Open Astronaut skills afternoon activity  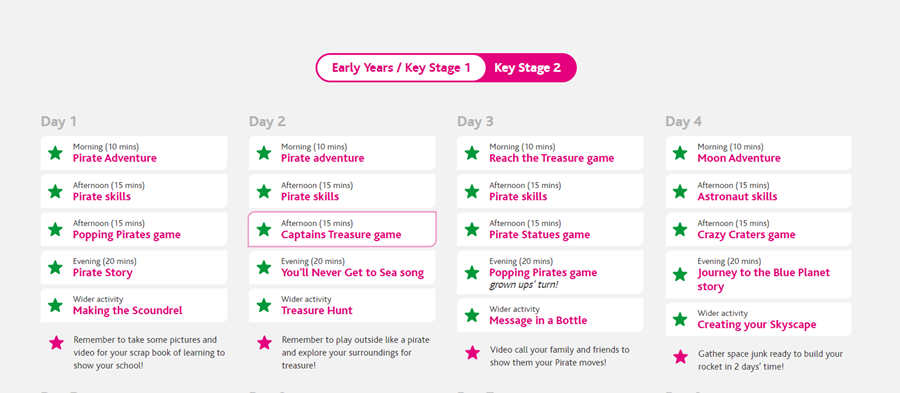758,191
